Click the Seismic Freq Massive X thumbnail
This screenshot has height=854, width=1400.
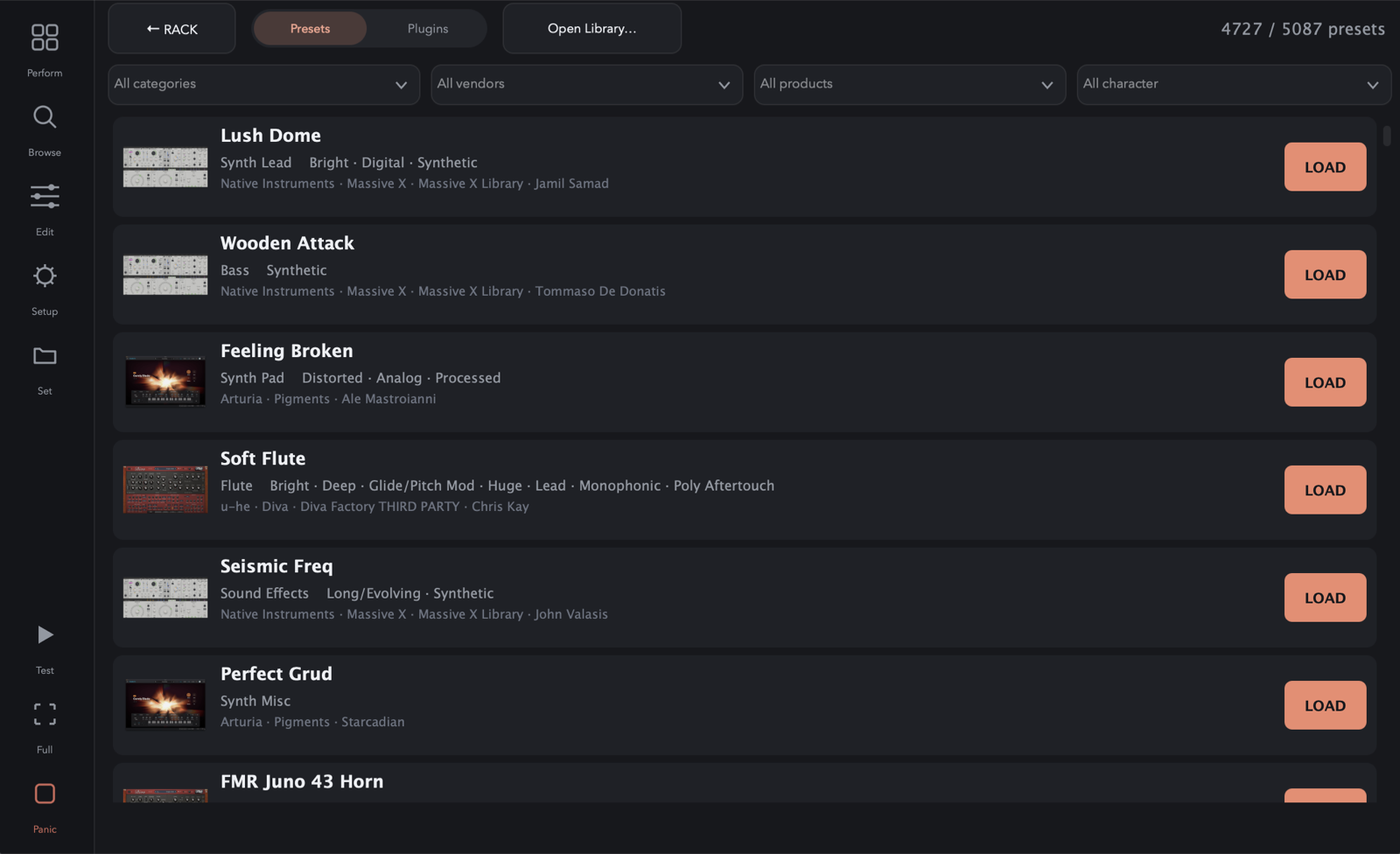(x=165, y=598)
